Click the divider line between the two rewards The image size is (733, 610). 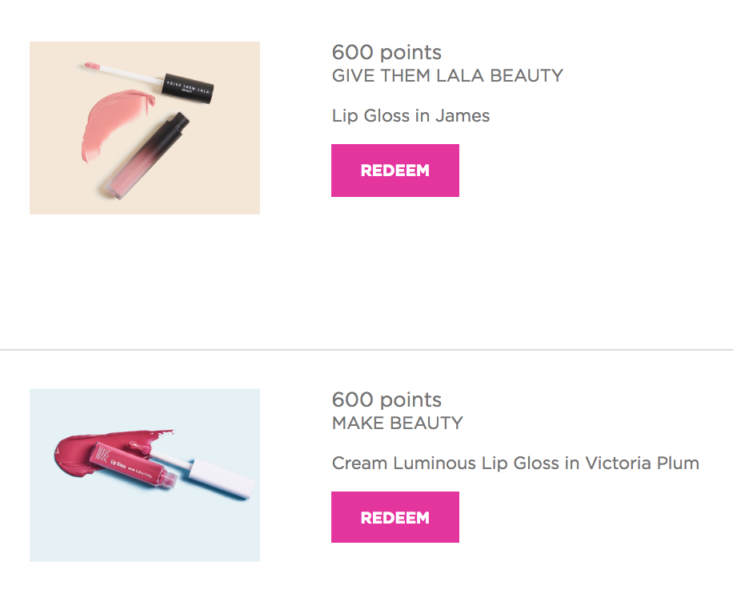(366, 349)
